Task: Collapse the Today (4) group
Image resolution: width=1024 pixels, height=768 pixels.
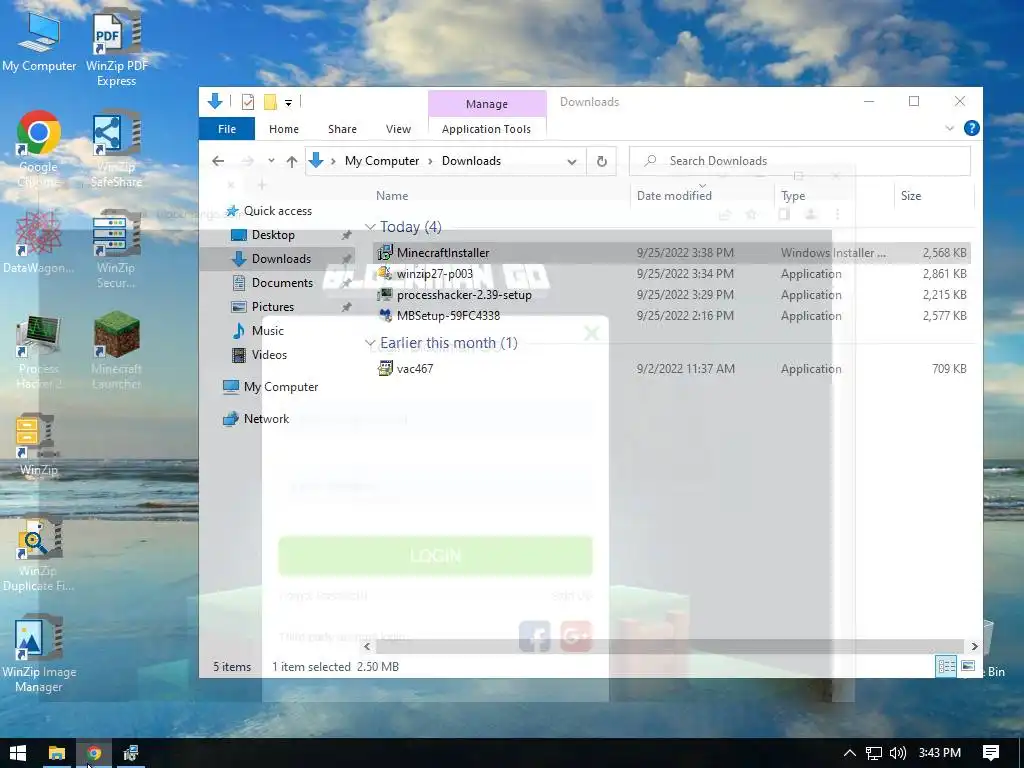Action: click(x=370, y=227)
